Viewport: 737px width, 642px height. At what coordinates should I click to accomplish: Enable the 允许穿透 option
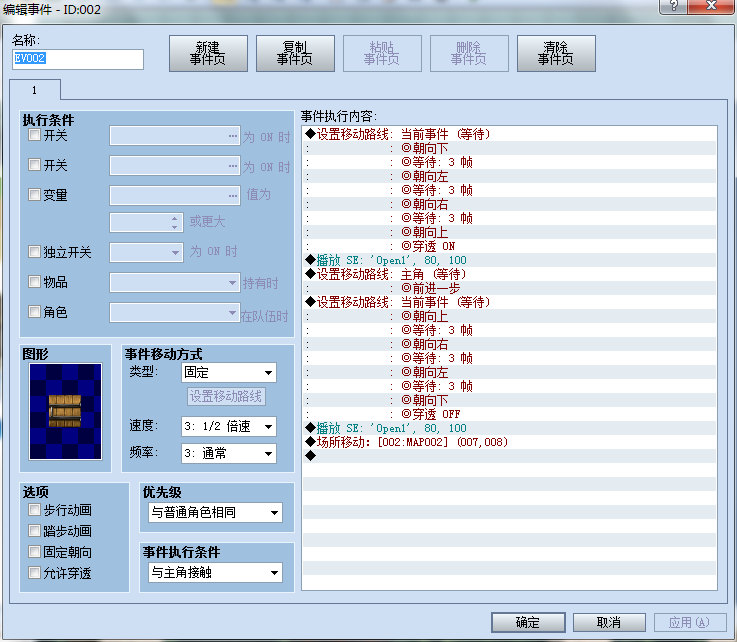[x=34, y=572]
